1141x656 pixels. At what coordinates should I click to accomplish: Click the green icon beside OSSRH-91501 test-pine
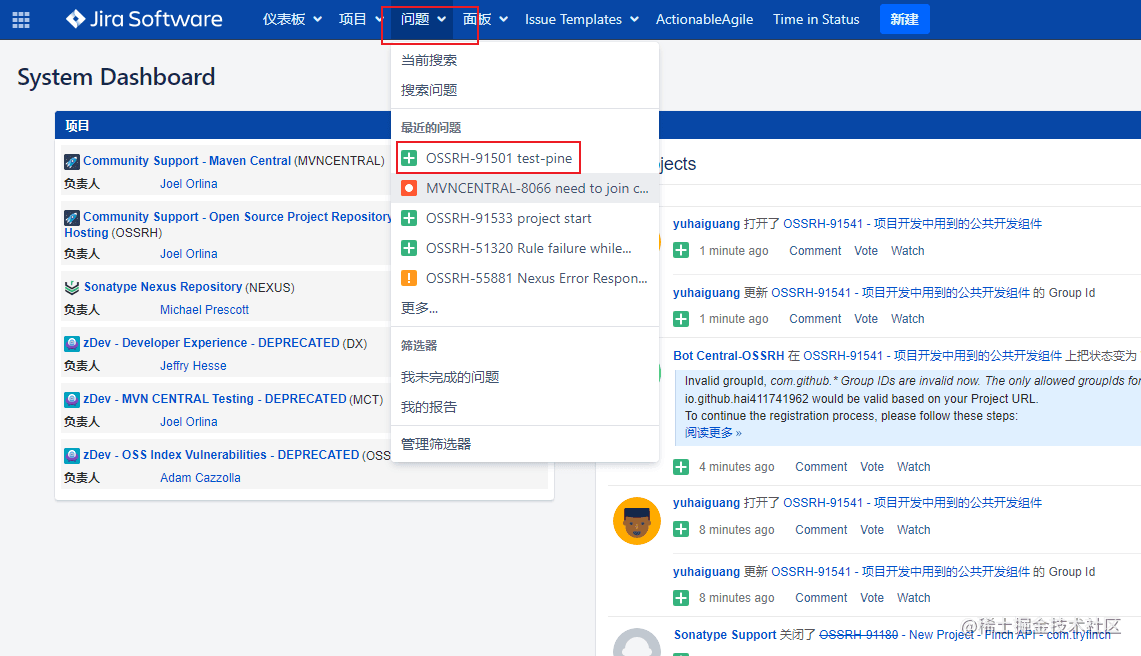(409, 158)
